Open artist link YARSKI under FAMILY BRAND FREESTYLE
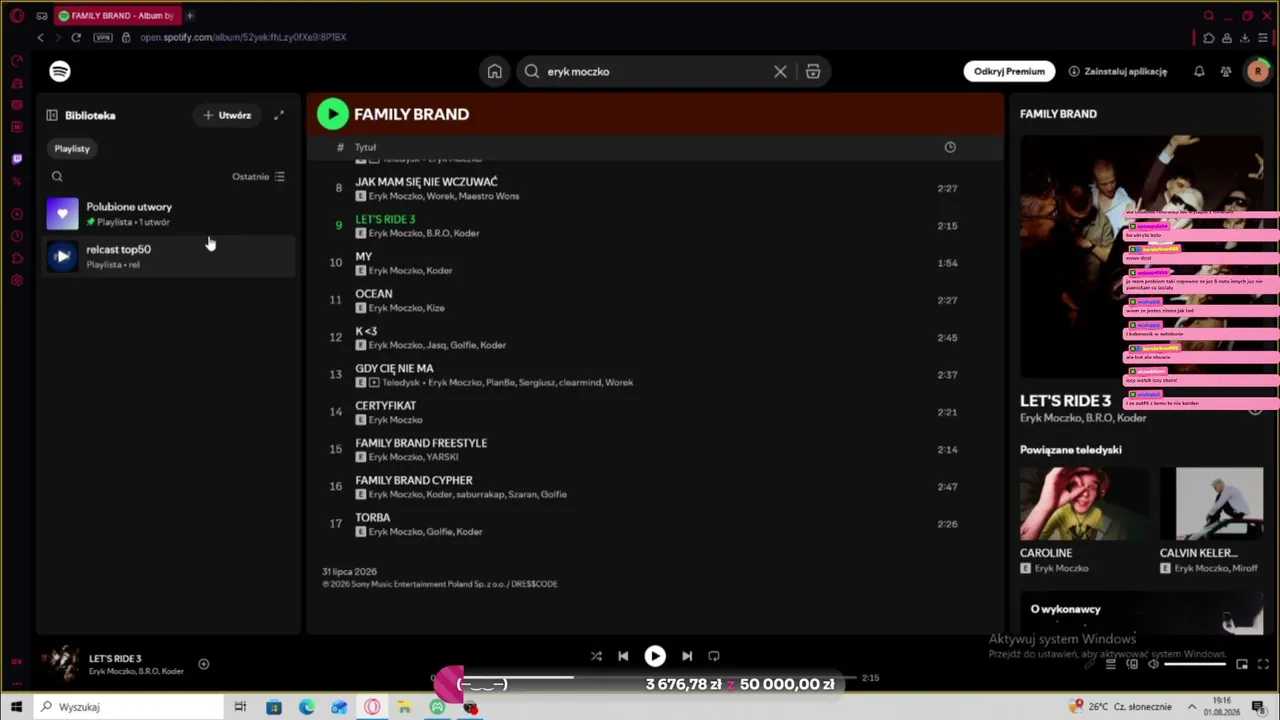1280x720 pixels. (x=443, y=457)
